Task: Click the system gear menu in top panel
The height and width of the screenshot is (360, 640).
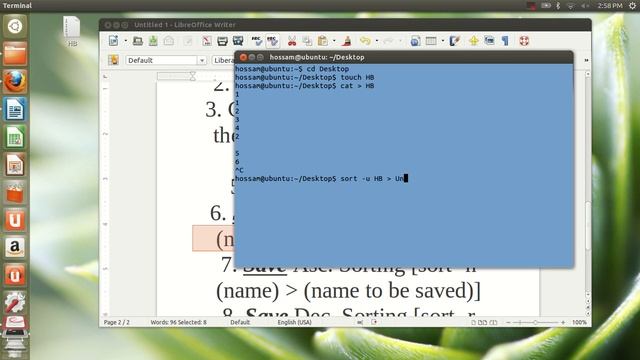Action: (x=632, y=5)
